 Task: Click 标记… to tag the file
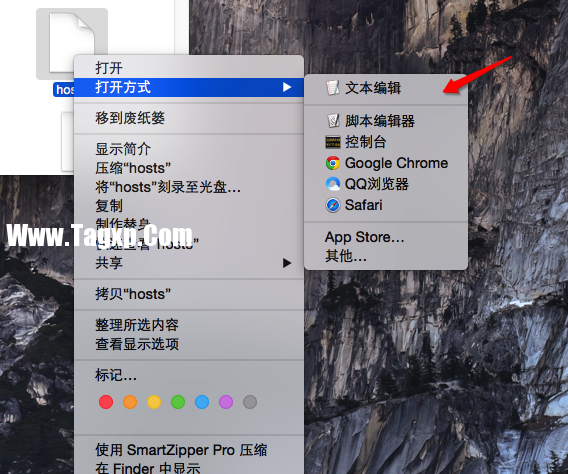click(x=188, y=375)
